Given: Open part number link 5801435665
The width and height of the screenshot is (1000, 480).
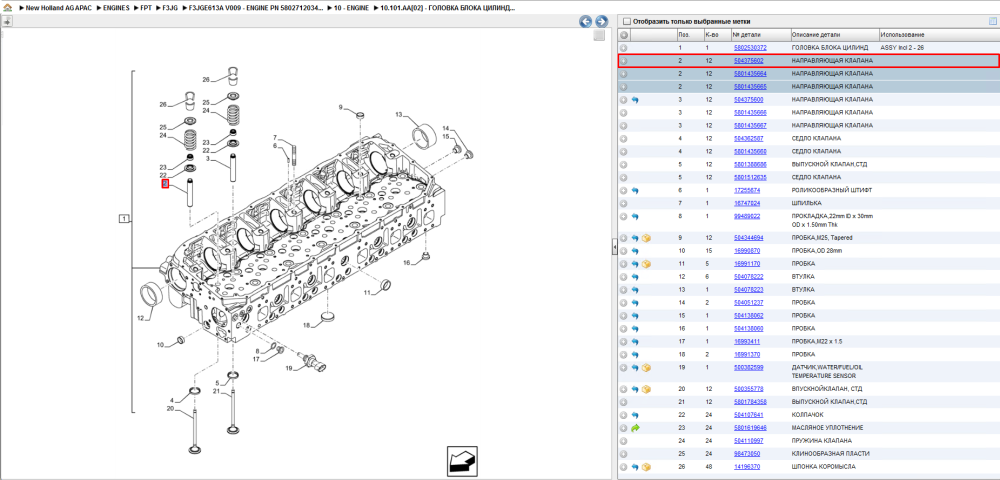Looking at the screenshot, I should tap(750, 87).
